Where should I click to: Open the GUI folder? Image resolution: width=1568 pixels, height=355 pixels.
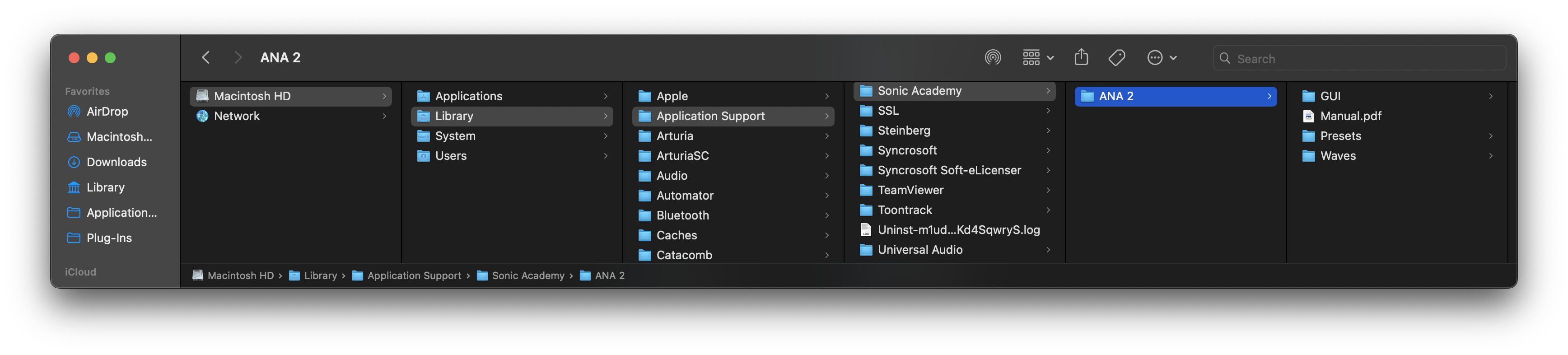[1396, 96]
